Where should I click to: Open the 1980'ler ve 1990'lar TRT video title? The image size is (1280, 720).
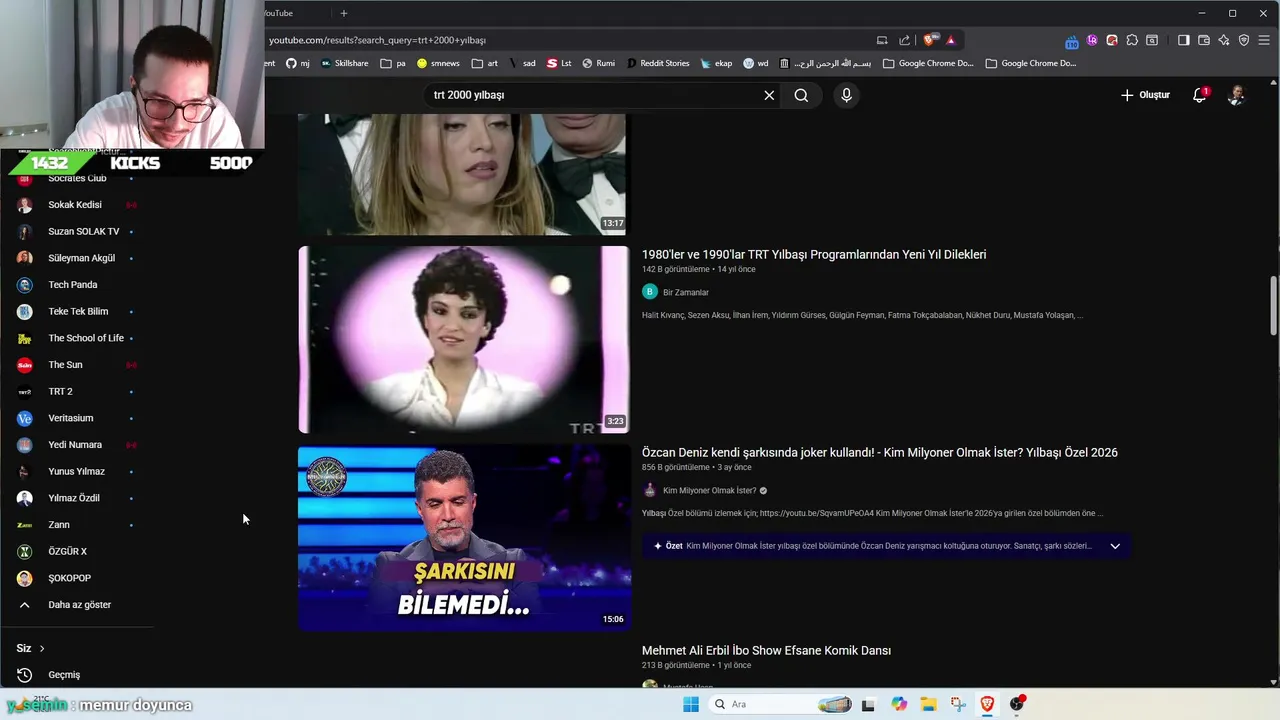(814, 255)
